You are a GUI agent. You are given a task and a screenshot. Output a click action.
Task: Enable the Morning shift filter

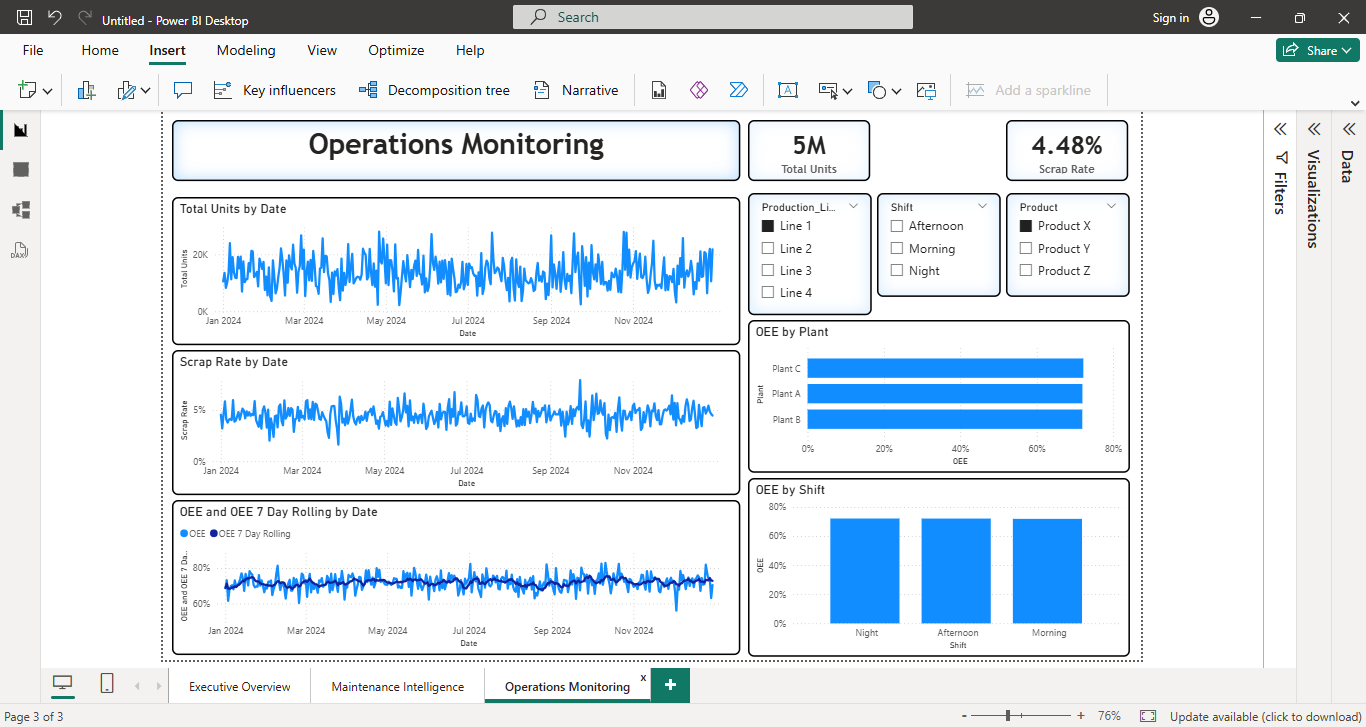897,248
